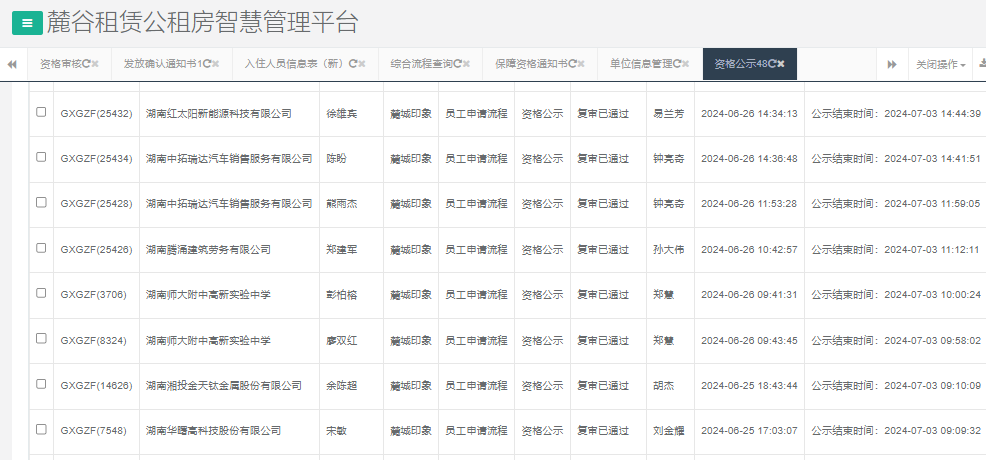The width and height of the screenshot is (986, 460).
Task: Close the 单位信息管理 tab
Action: tap(686, 63)
